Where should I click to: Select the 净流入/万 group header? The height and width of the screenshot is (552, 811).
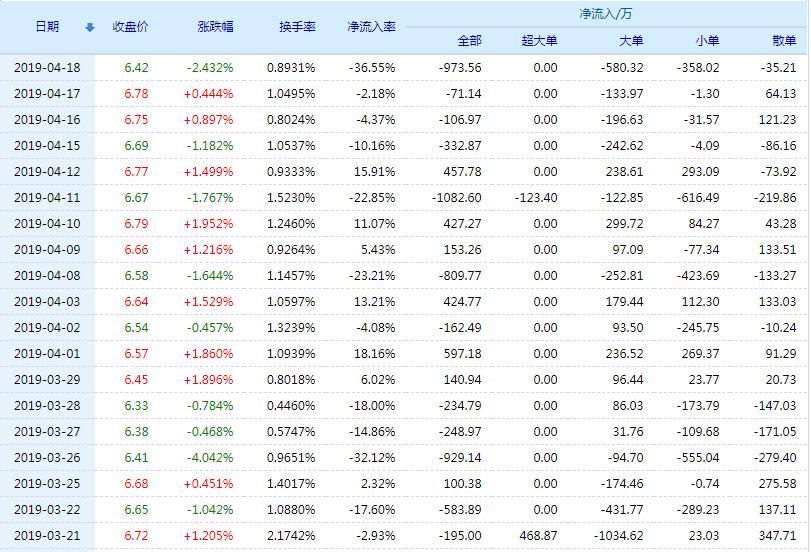[605, 14]
